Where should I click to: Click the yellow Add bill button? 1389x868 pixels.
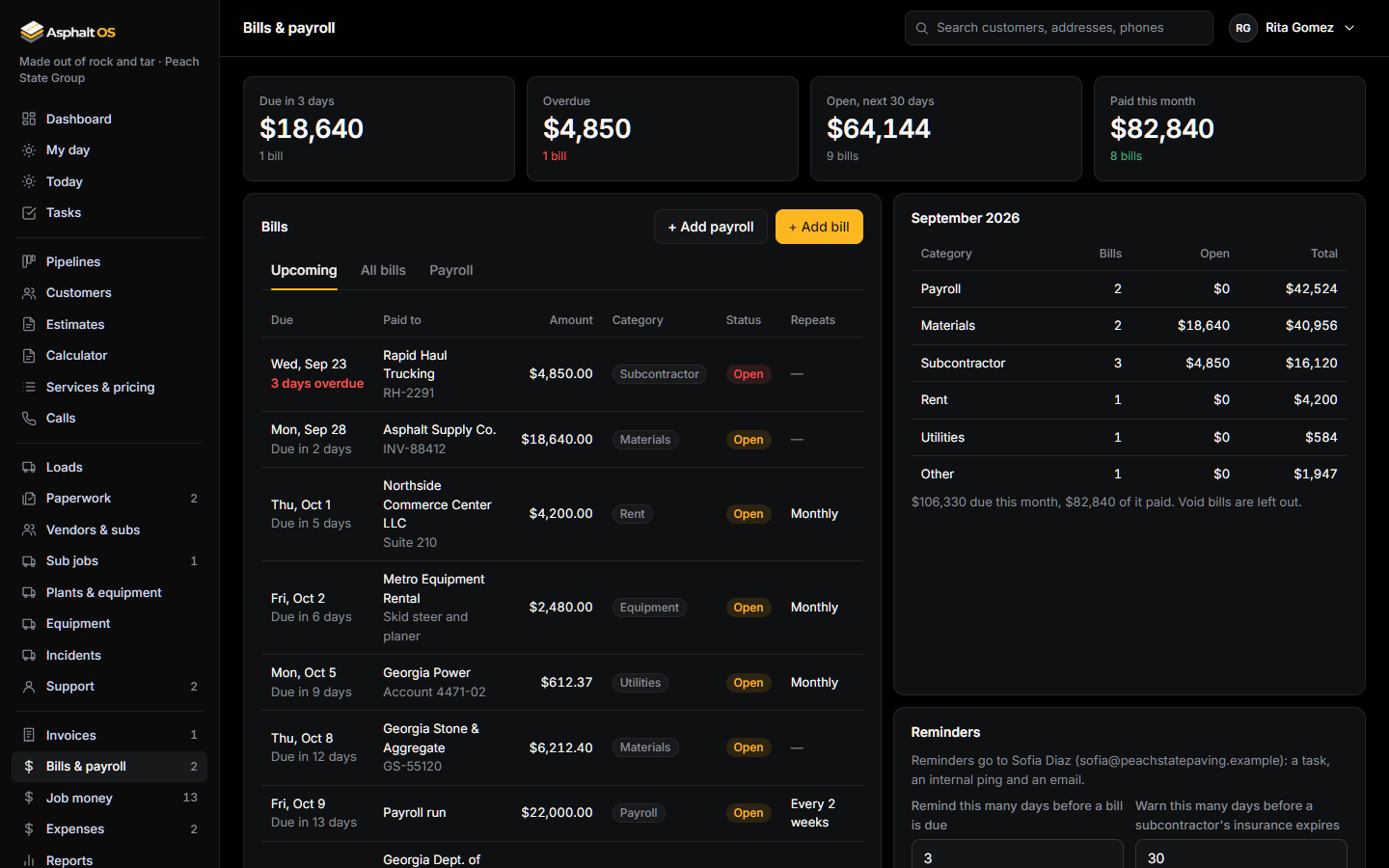[x=819, y=227]
